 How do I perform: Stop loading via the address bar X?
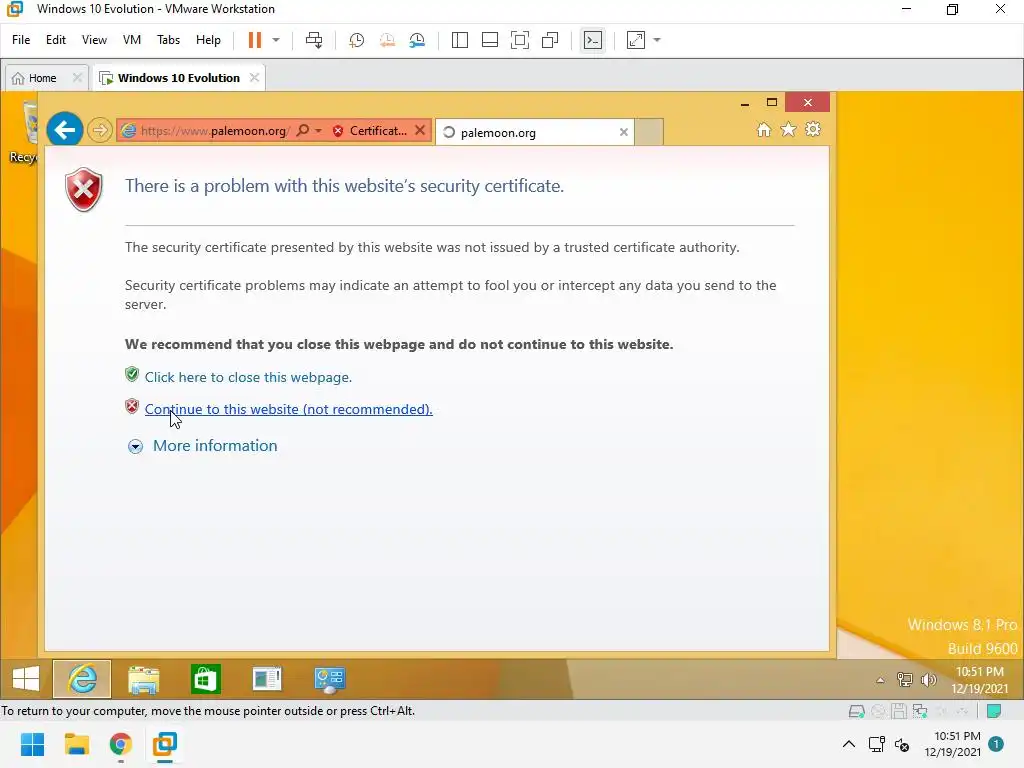point(421,131)
